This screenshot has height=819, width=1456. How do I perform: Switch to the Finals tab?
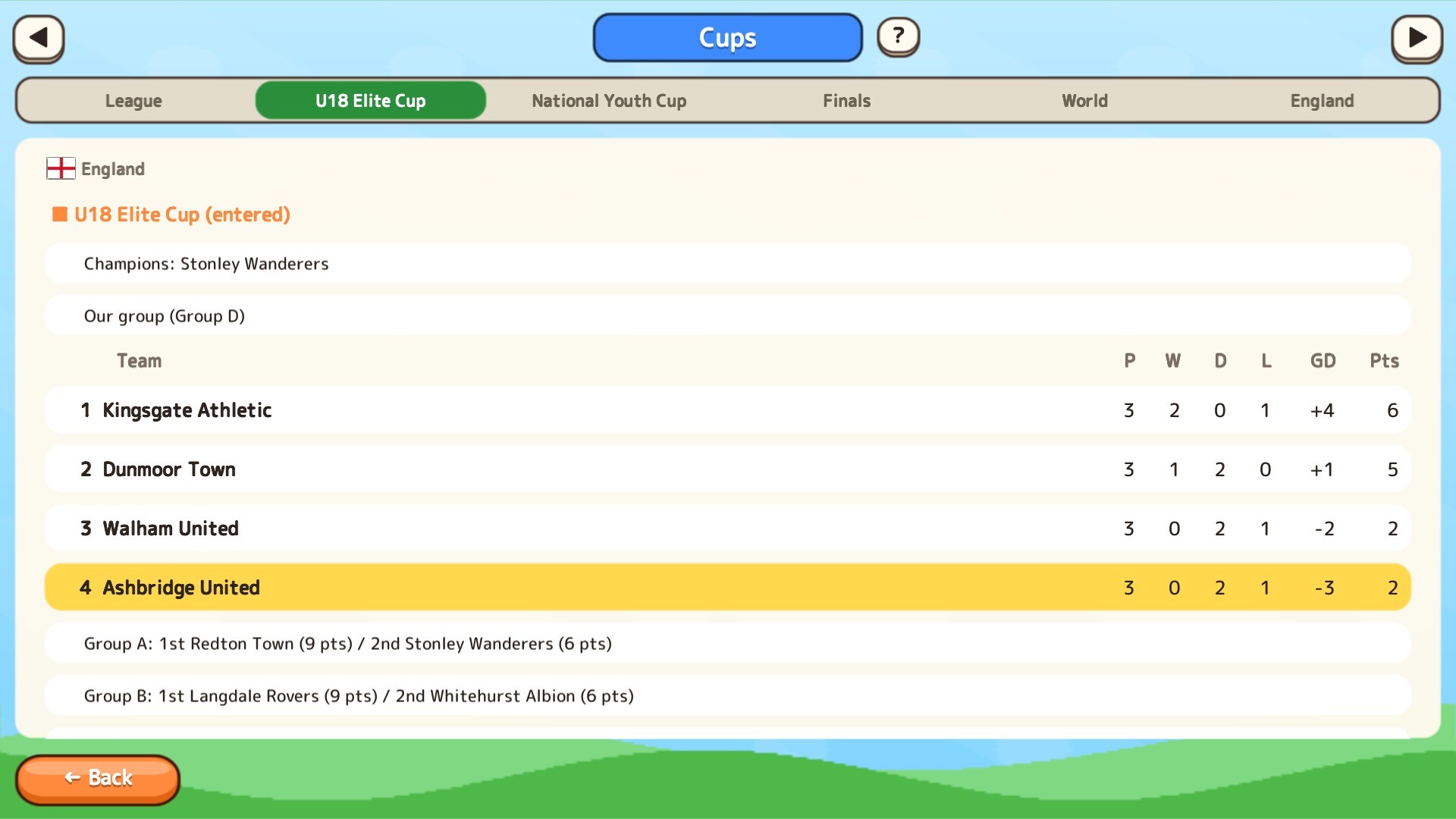tap(846, 101)
